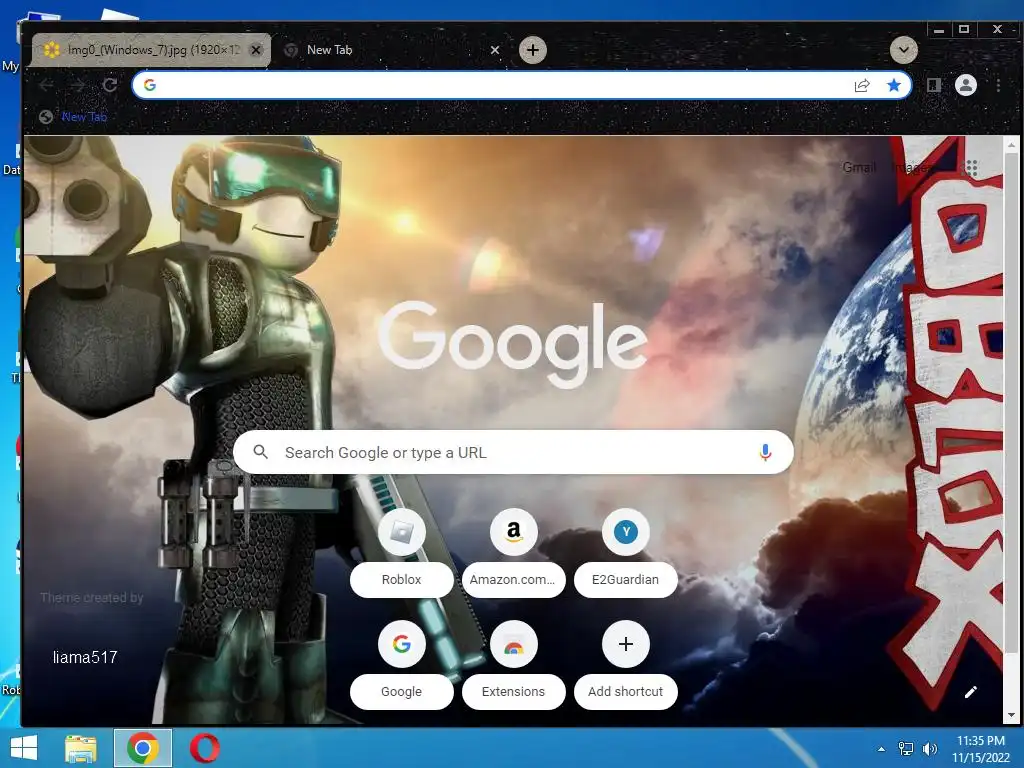Toggle the bookmark star icon
Image resolution: width=1024 pixels, height=768 pixels.
tap(893, 85)
